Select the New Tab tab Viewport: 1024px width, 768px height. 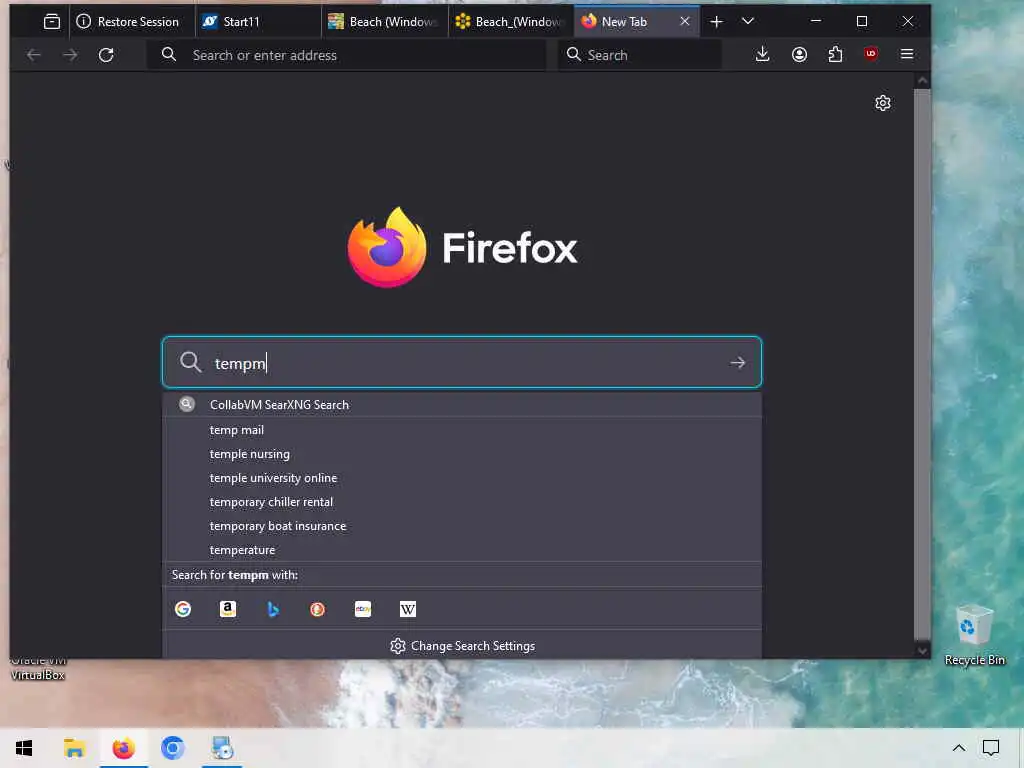(x=624, y=22)
